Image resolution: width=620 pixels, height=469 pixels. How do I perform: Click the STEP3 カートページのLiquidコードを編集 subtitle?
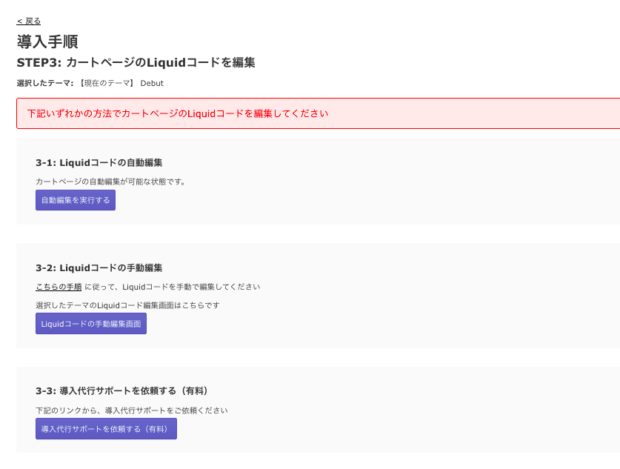136,62
